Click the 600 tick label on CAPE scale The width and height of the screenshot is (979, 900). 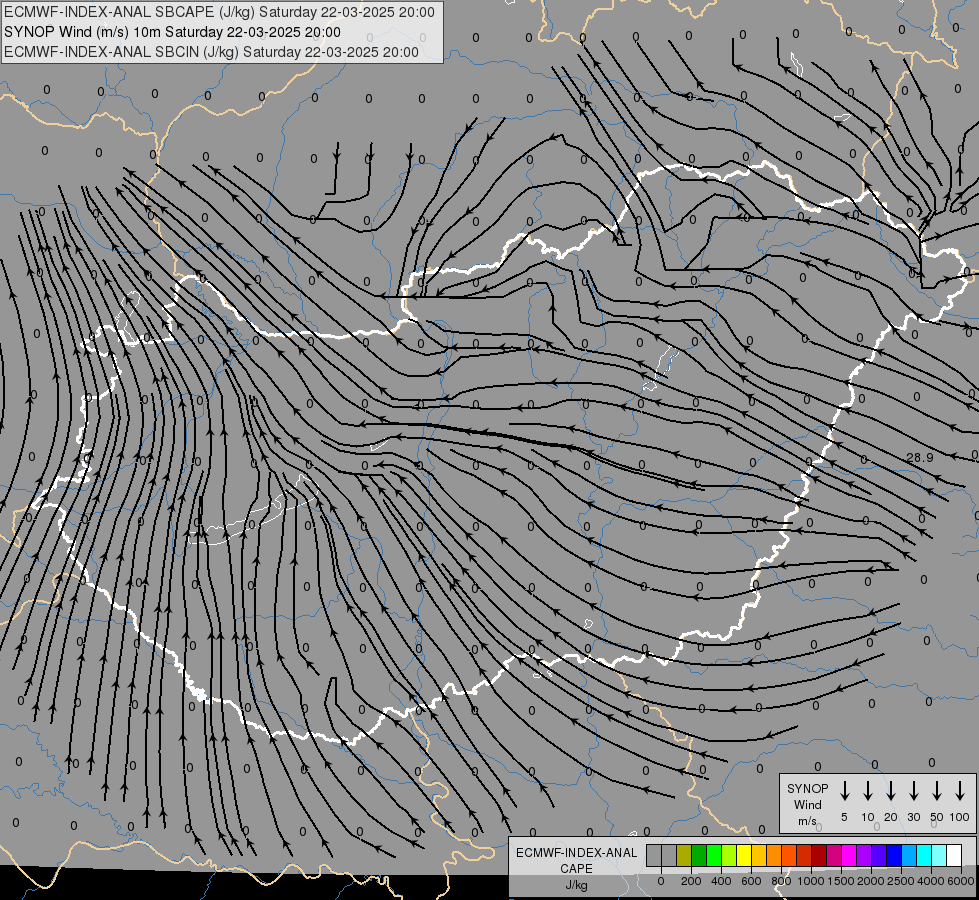click(x=751, y=881)
